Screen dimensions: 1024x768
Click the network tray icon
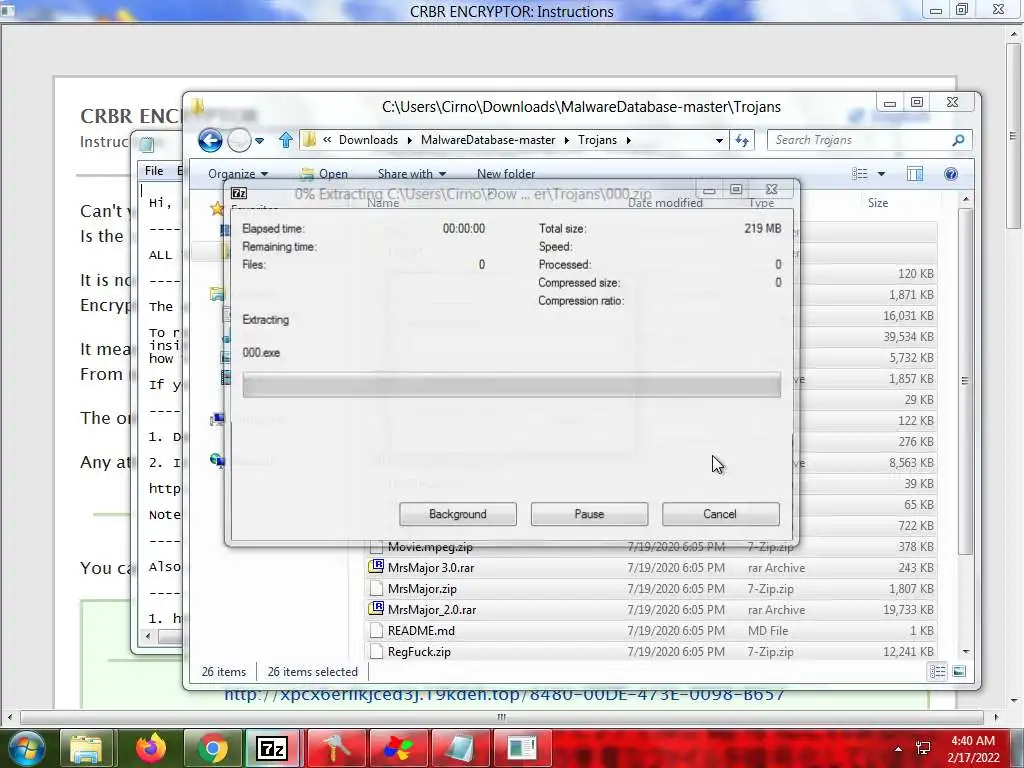pos(923,749)
